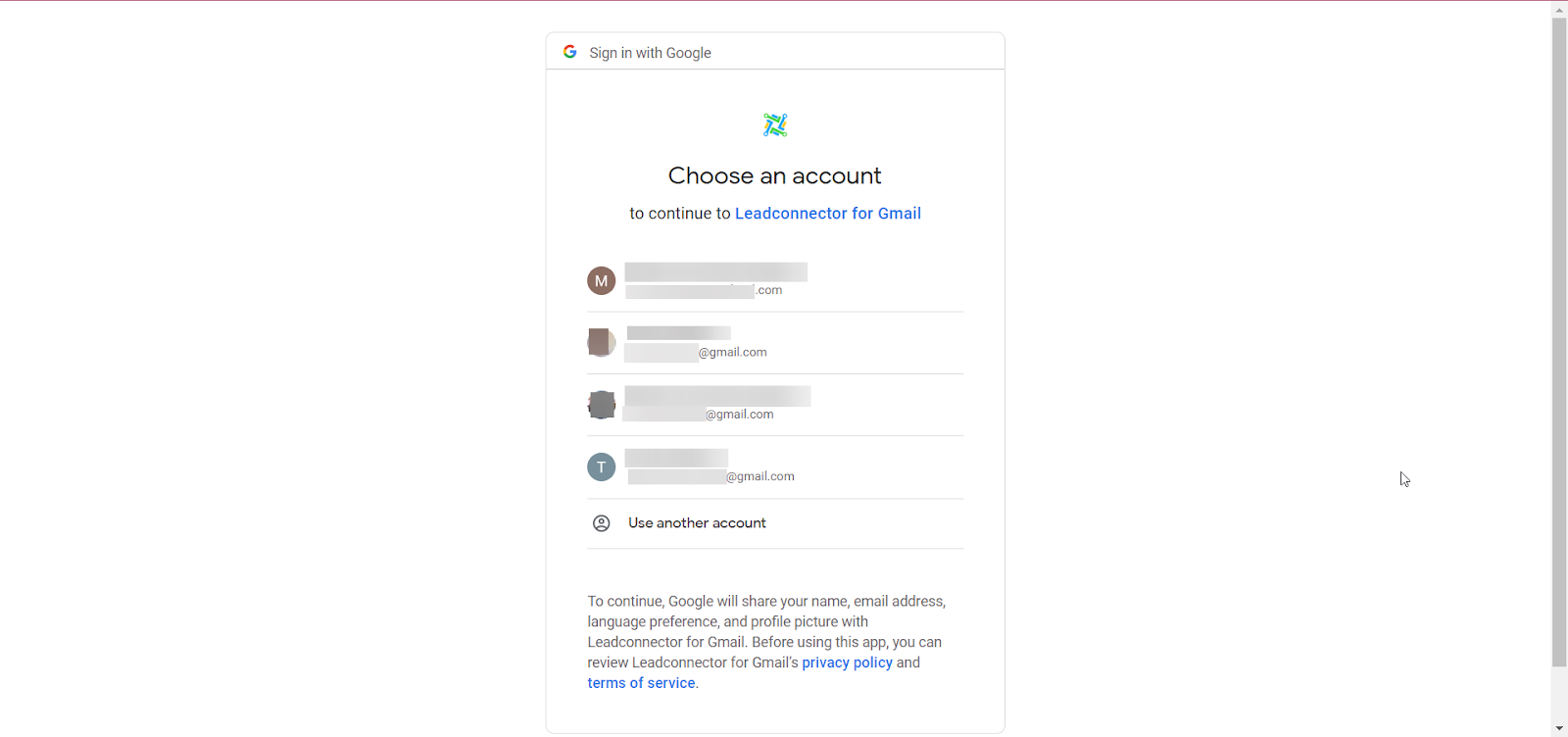Open the privacy policy link
Image resolution: width=1568 pixels, height=737 pixels.
(x=848, y=663)
